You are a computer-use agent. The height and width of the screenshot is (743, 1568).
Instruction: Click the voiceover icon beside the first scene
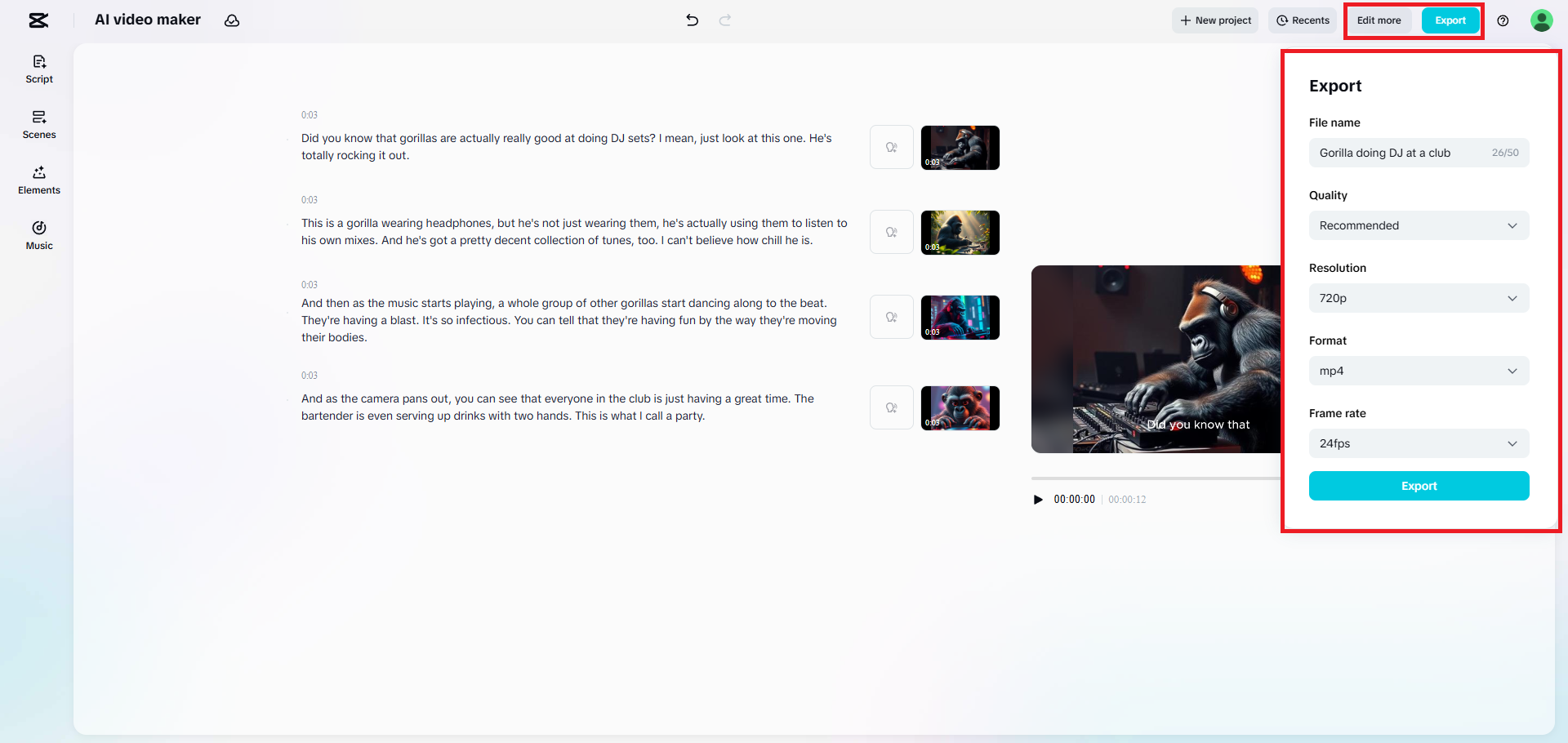891,147
